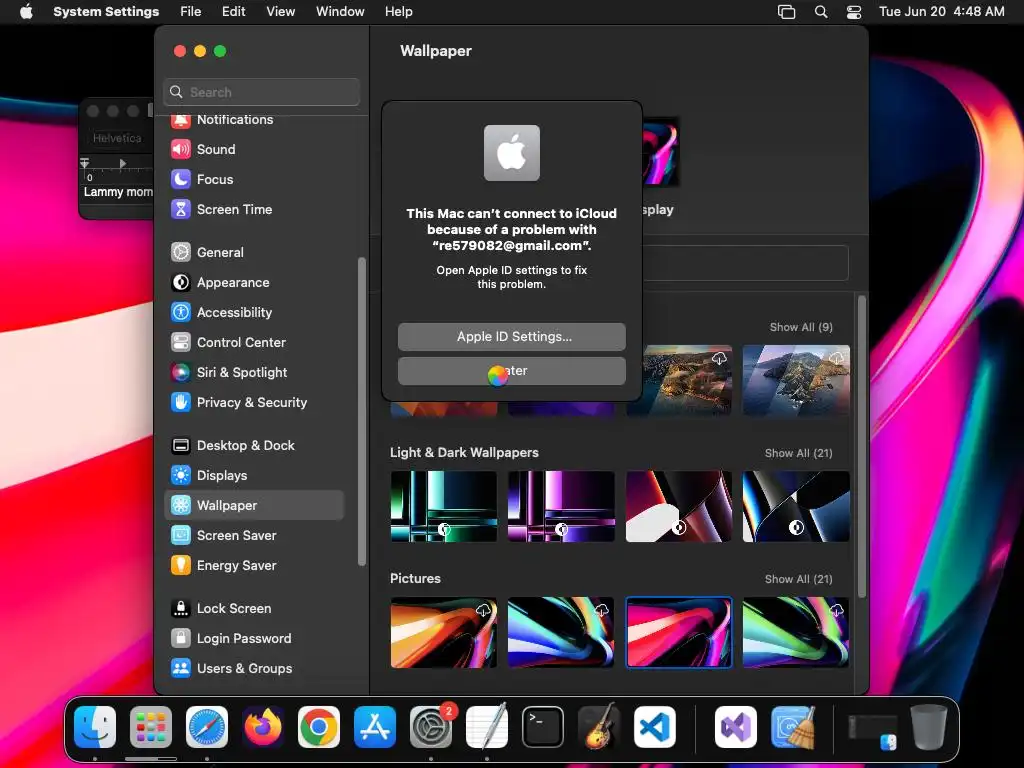Open Spotlight search in menu bar

click(x=821, y=12)
